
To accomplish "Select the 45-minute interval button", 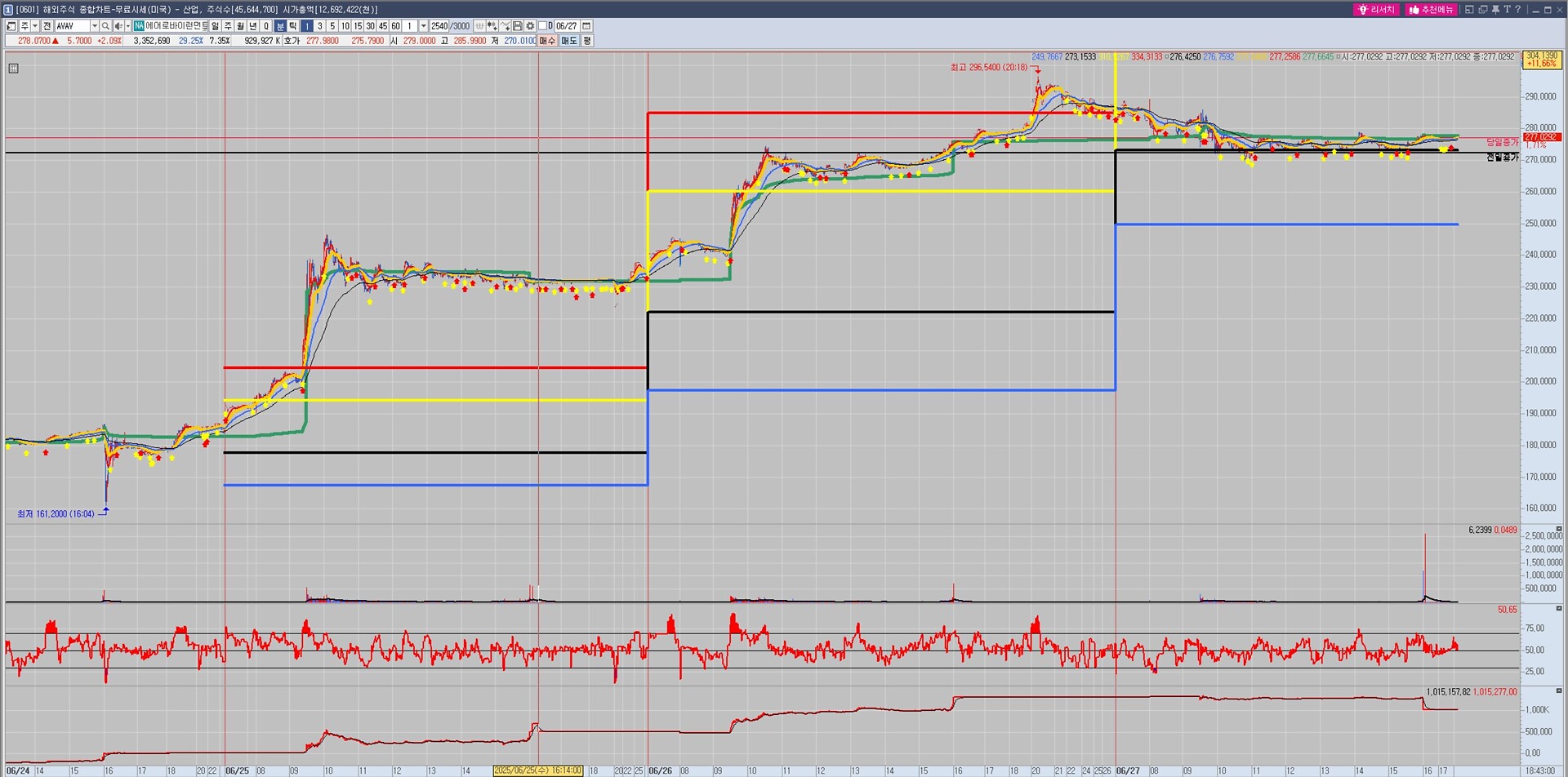I will pos(383,26).
